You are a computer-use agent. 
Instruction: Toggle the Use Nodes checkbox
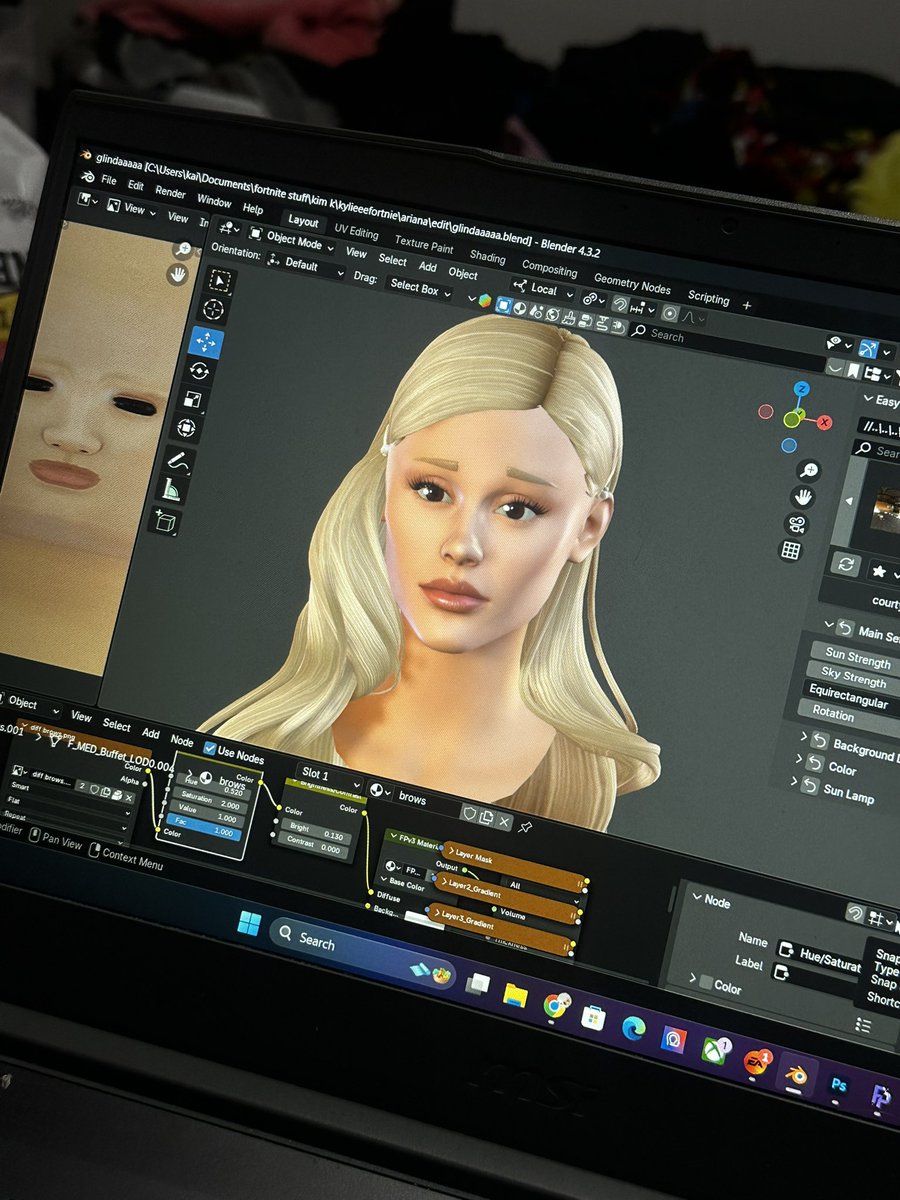tap(210, 747)
